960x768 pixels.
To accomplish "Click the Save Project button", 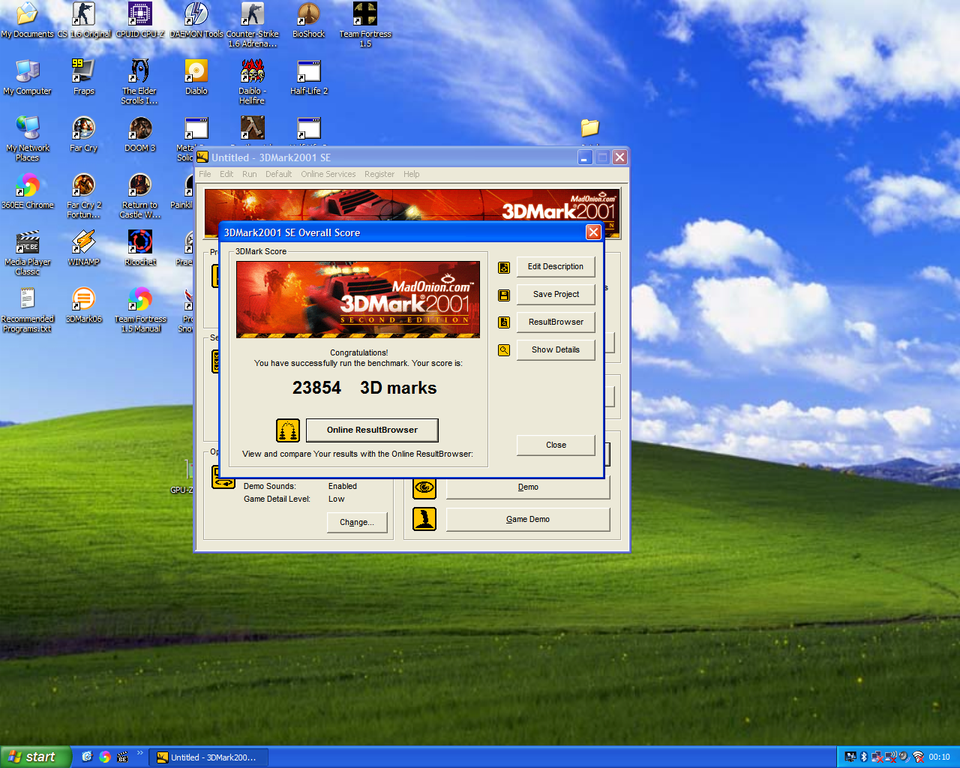I will (555, 295).
